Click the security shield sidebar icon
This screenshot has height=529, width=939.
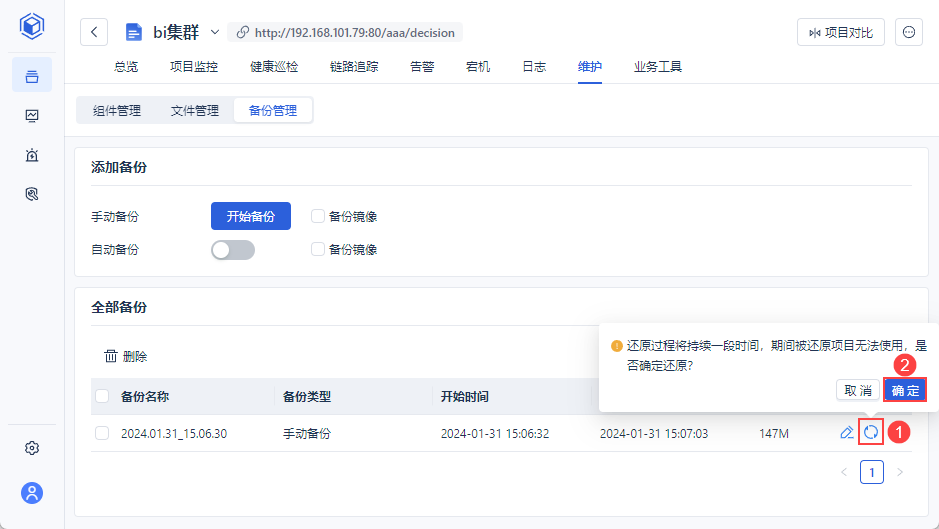click(32, 194)
